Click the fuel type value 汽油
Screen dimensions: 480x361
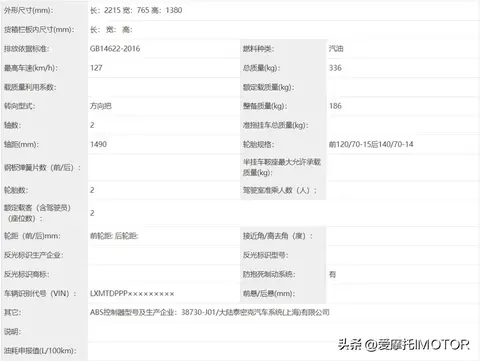336,49
